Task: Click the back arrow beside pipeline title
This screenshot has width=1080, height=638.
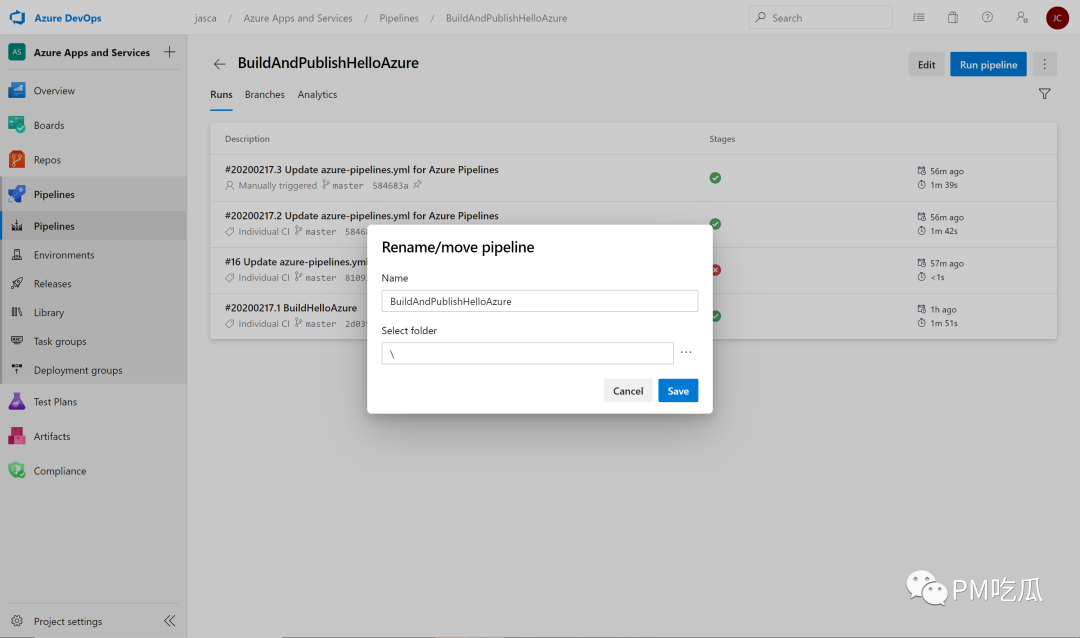Action: click(219, 64)
